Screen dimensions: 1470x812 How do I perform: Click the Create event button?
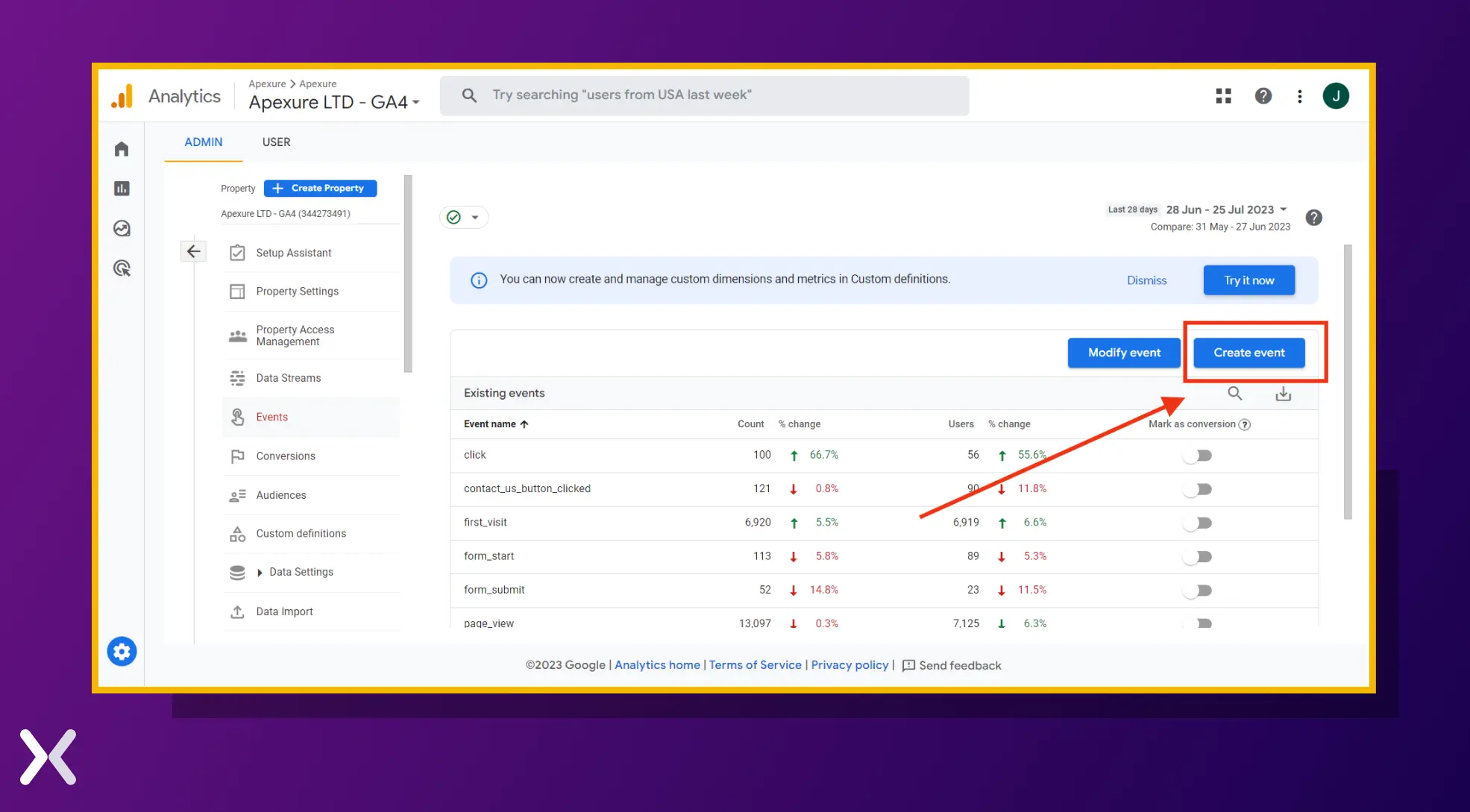click(1249, 353)
